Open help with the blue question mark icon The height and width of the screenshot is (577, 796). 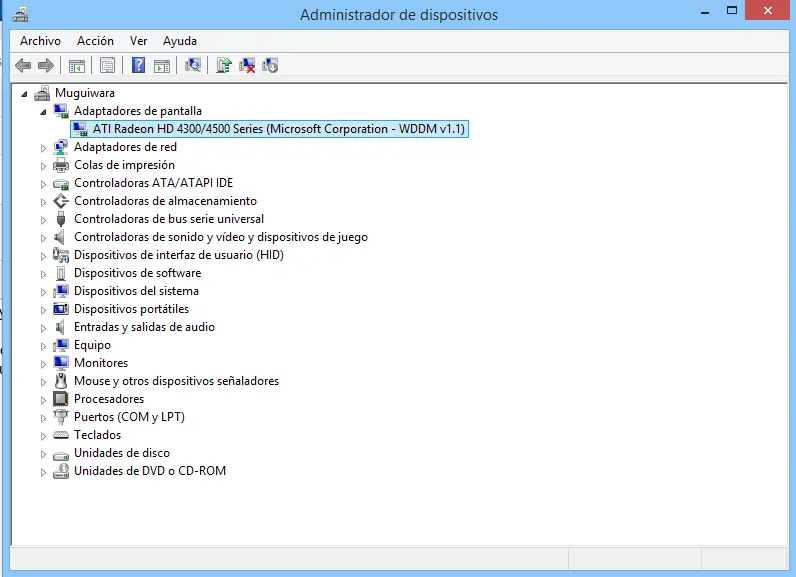click(138, 65)
